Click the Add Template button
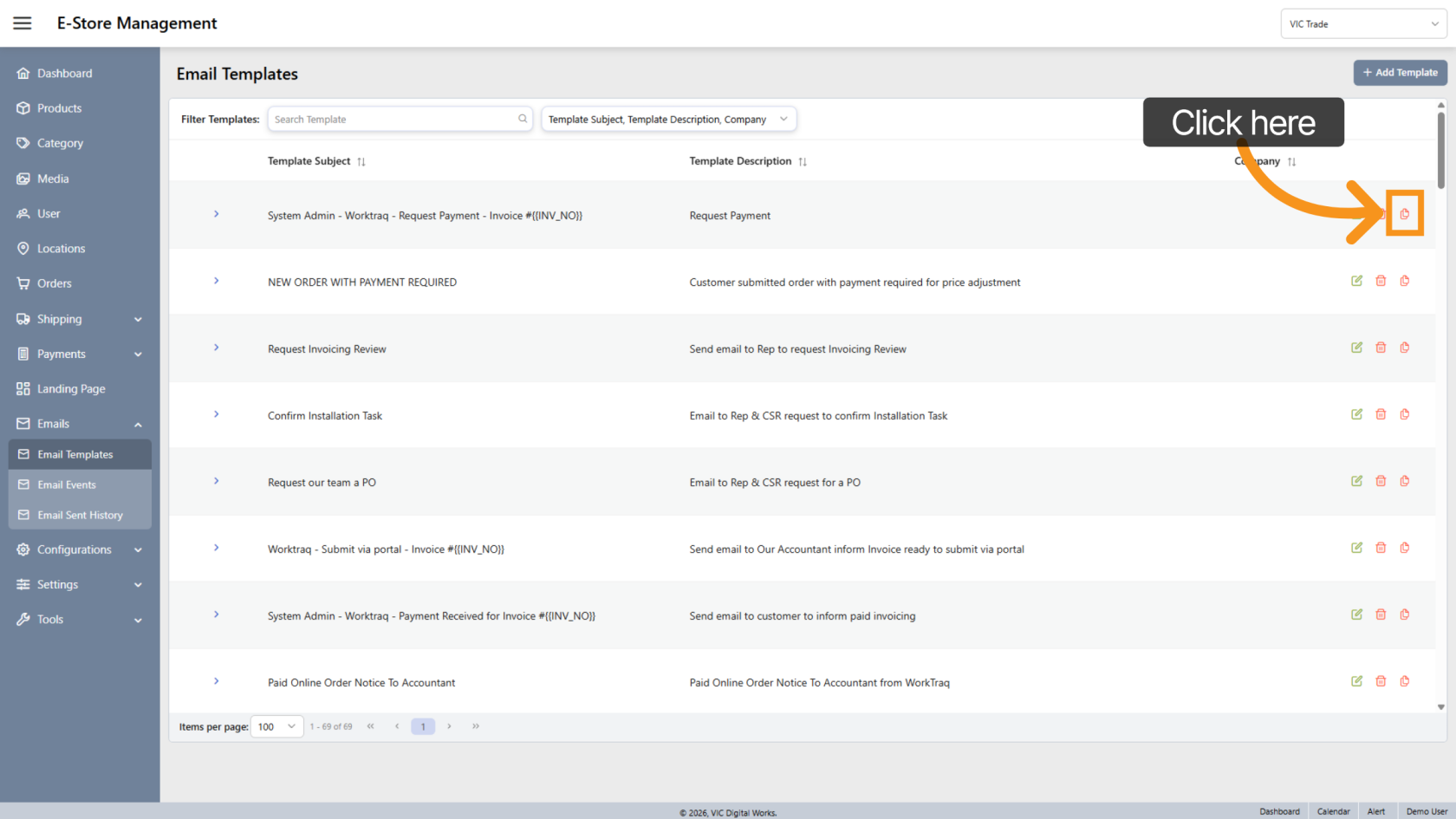The image size is (1456, 819). pos(1400,73)
